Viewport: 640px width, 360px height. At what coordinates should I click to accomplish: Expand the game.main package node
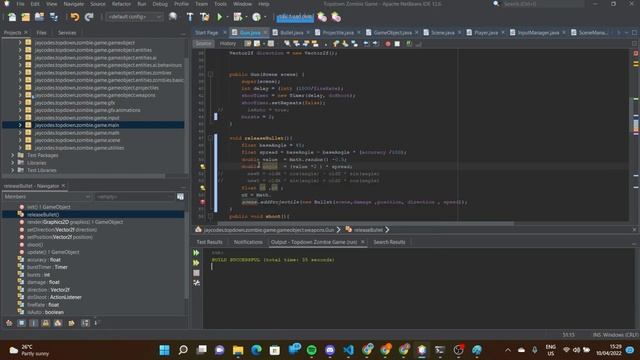coord(20,125)
